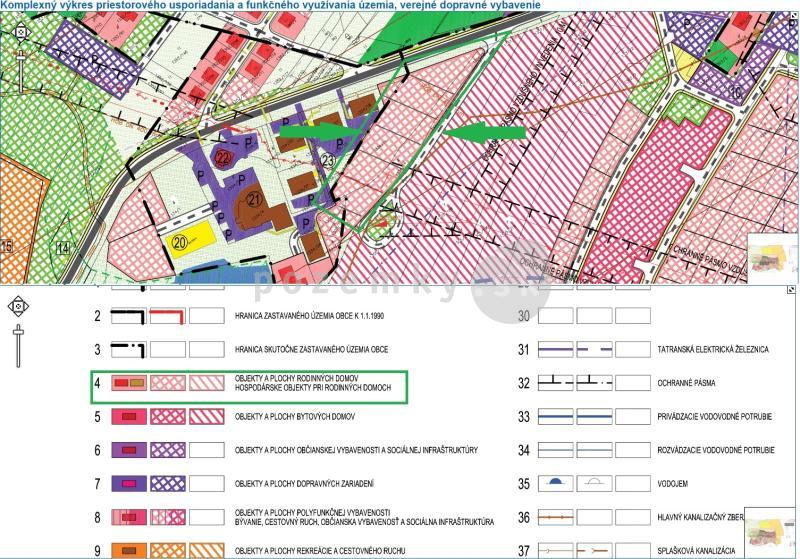Screen dimensions: 800x559
Task: Click the legend pane zoom slider handle
Action: click(18, 332)
